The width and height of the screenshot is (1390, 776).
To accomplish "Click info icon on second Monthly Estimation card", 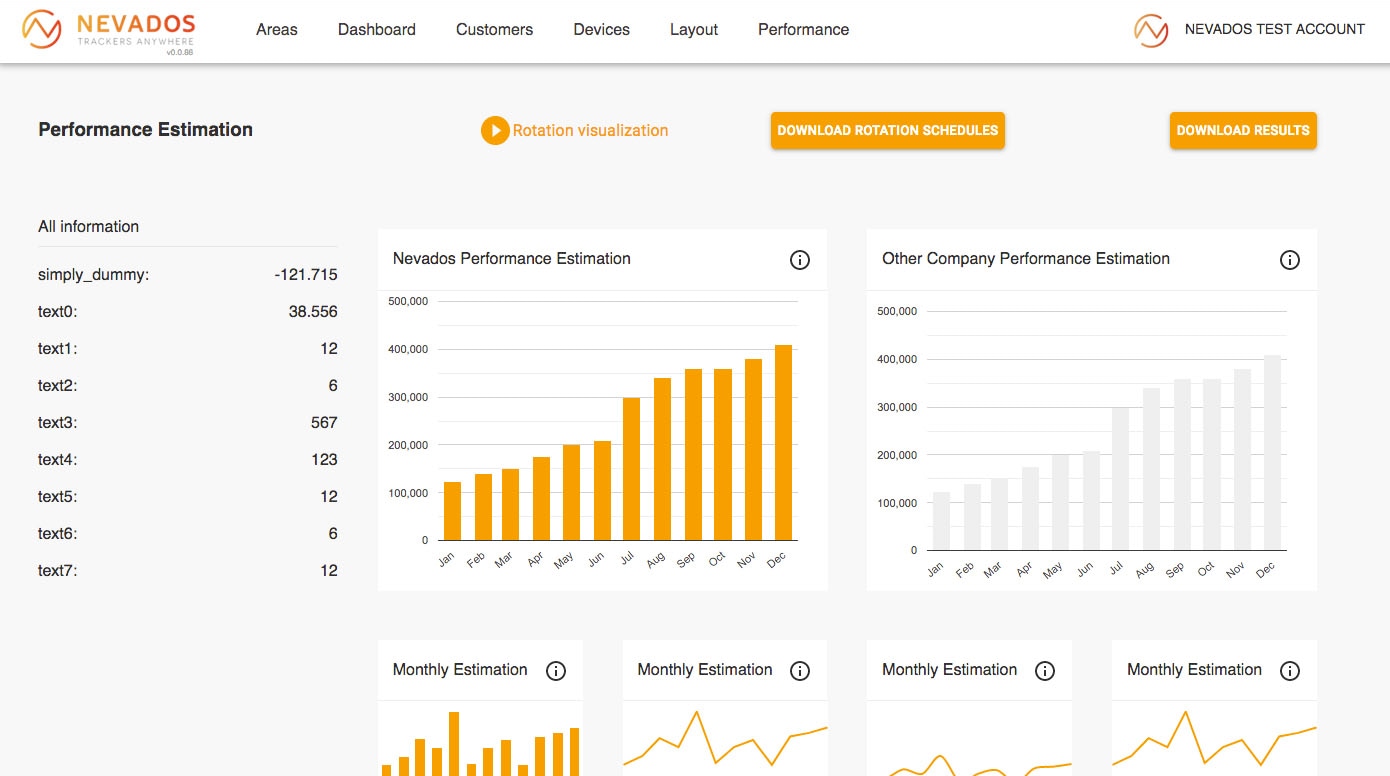I will coord(800,671).
